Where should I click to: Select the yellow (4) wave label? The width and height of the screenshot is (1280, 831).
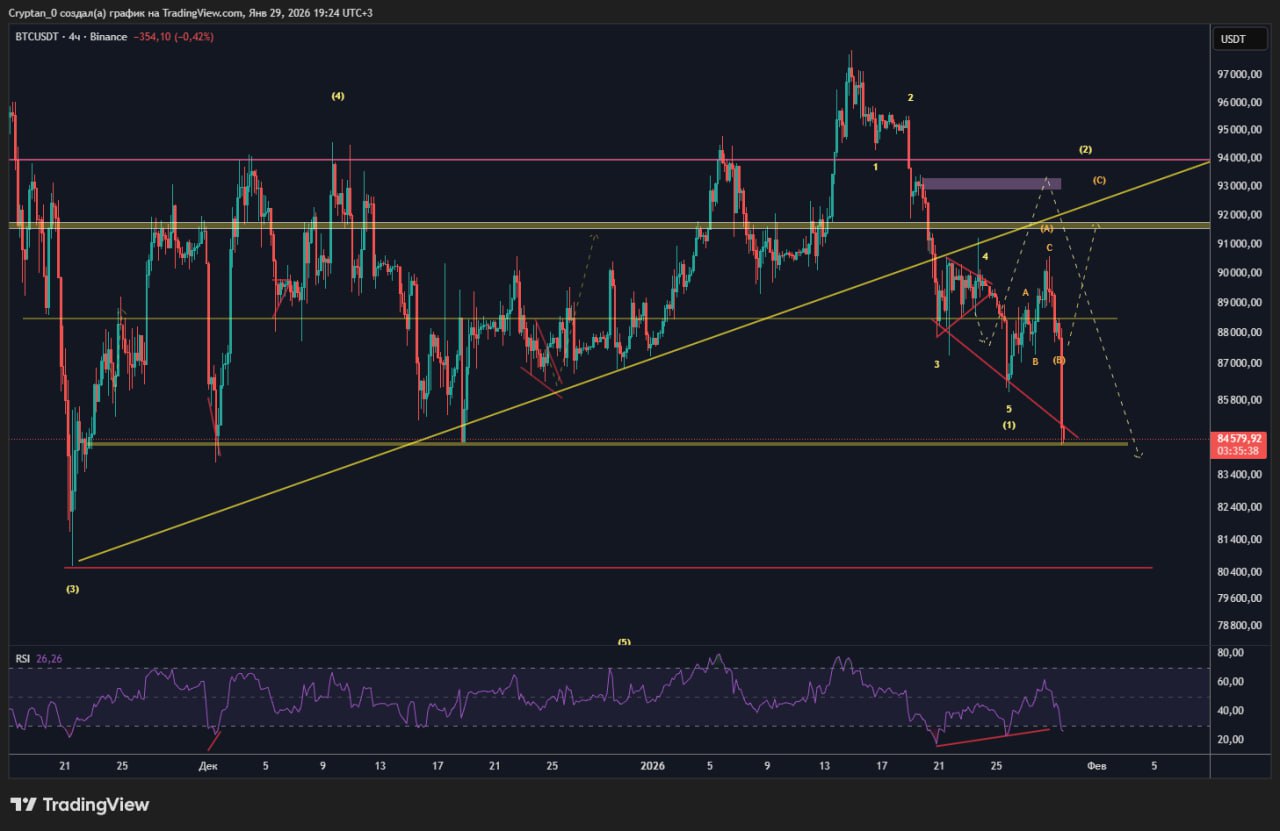click(x=338, y=96)
